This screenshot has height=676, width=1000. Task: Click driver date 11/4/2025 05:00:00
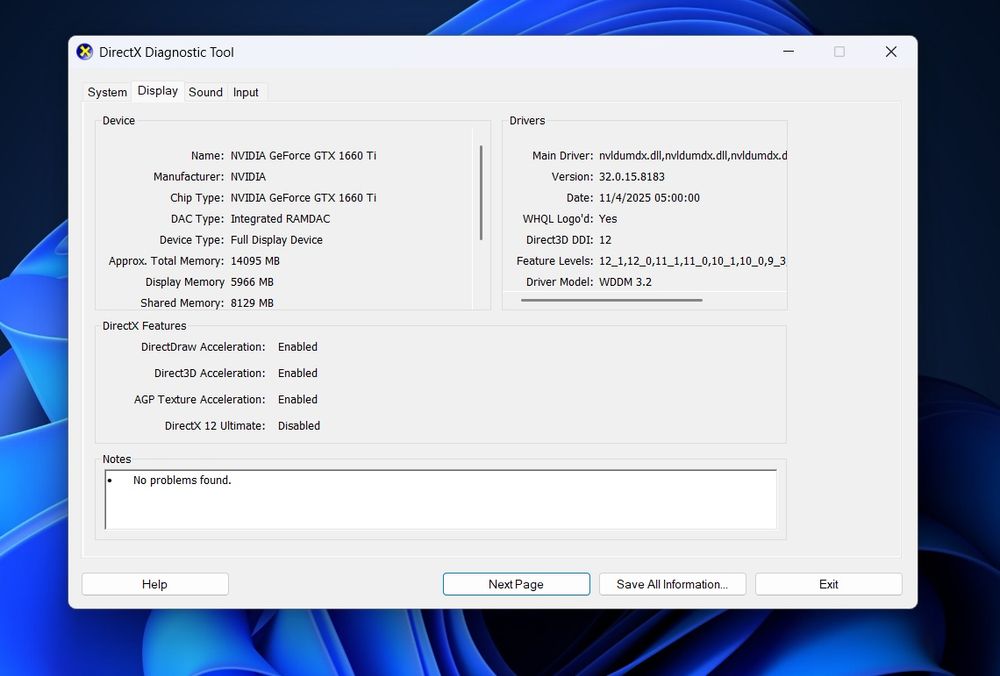[649, 198]
